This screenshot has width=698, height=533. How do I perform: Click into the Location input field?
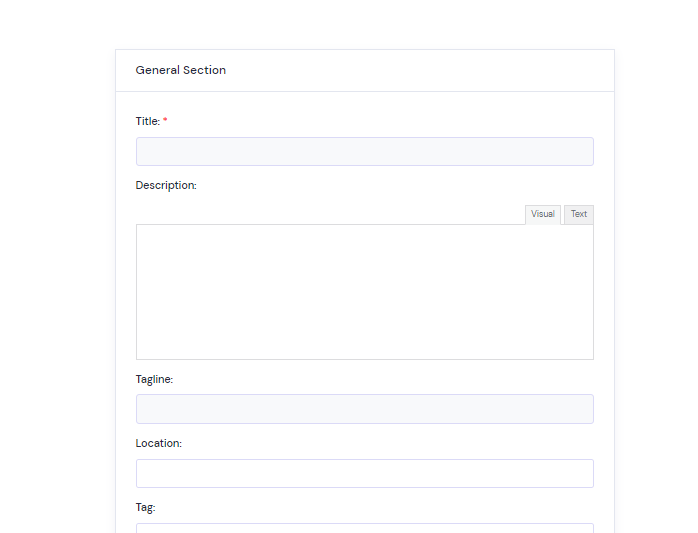click(x=365, y=473)
